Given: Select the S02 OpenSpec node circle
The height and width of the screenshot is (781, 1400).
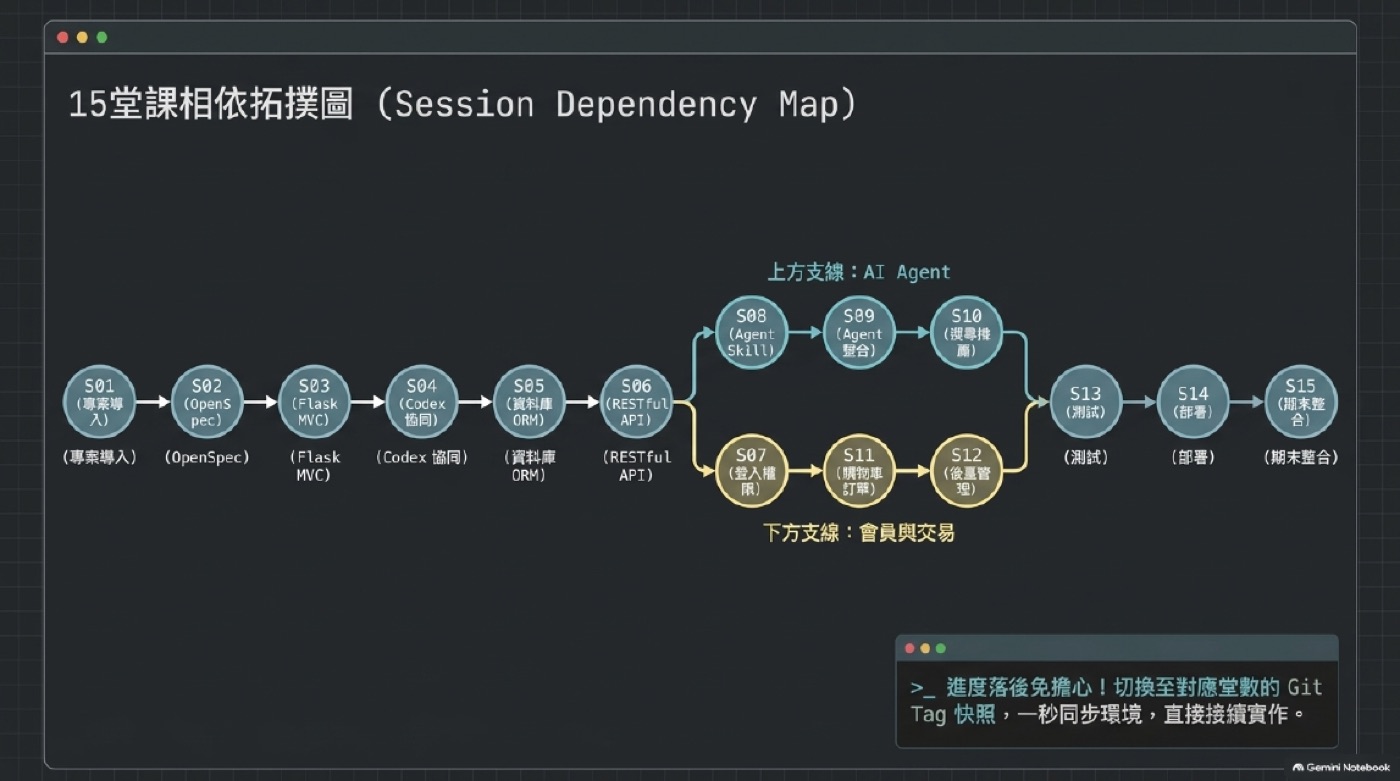Looking at the screenshot, I should click(207, 402).
